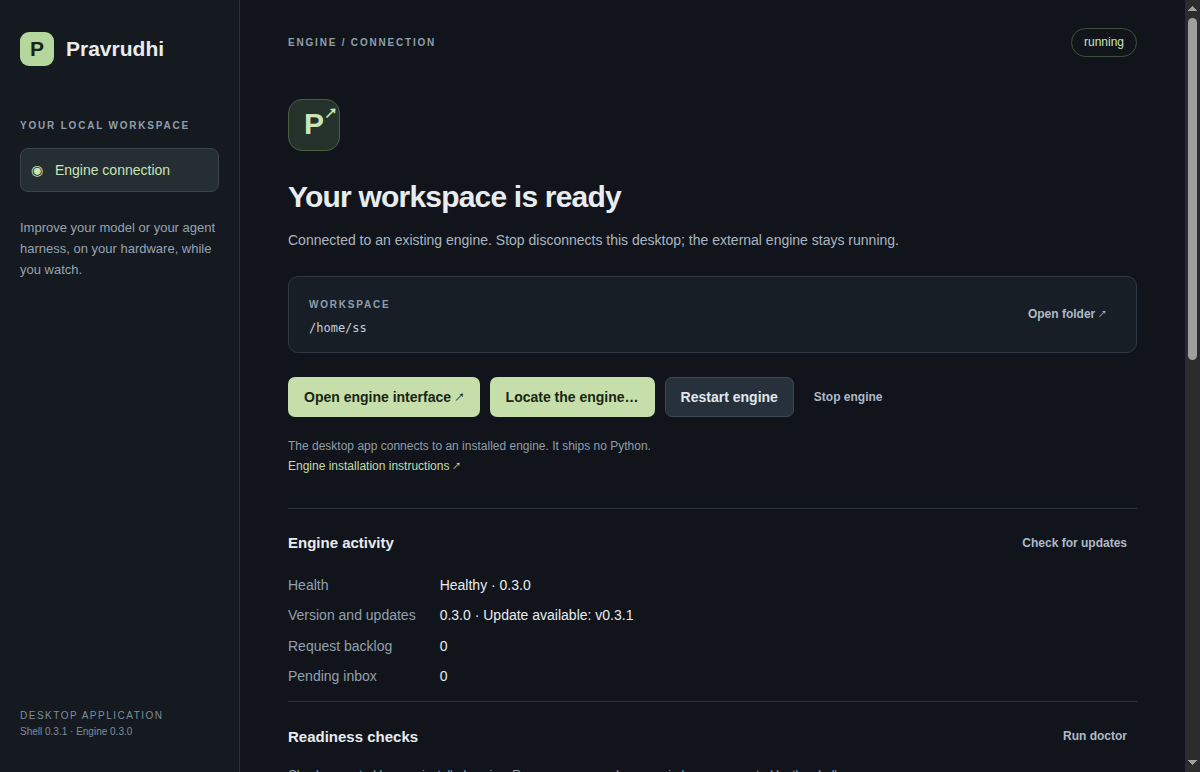Click the running status badge
The width and height of the screenshot is (1200, 772).
click(1104, 42)
